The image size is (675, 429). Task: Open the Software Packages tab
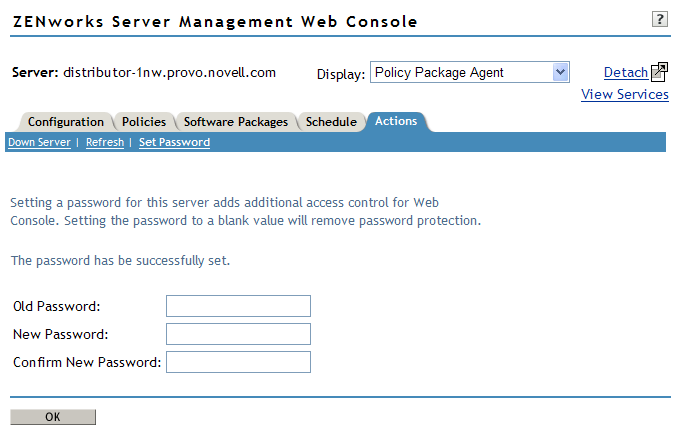pos(236,122)
